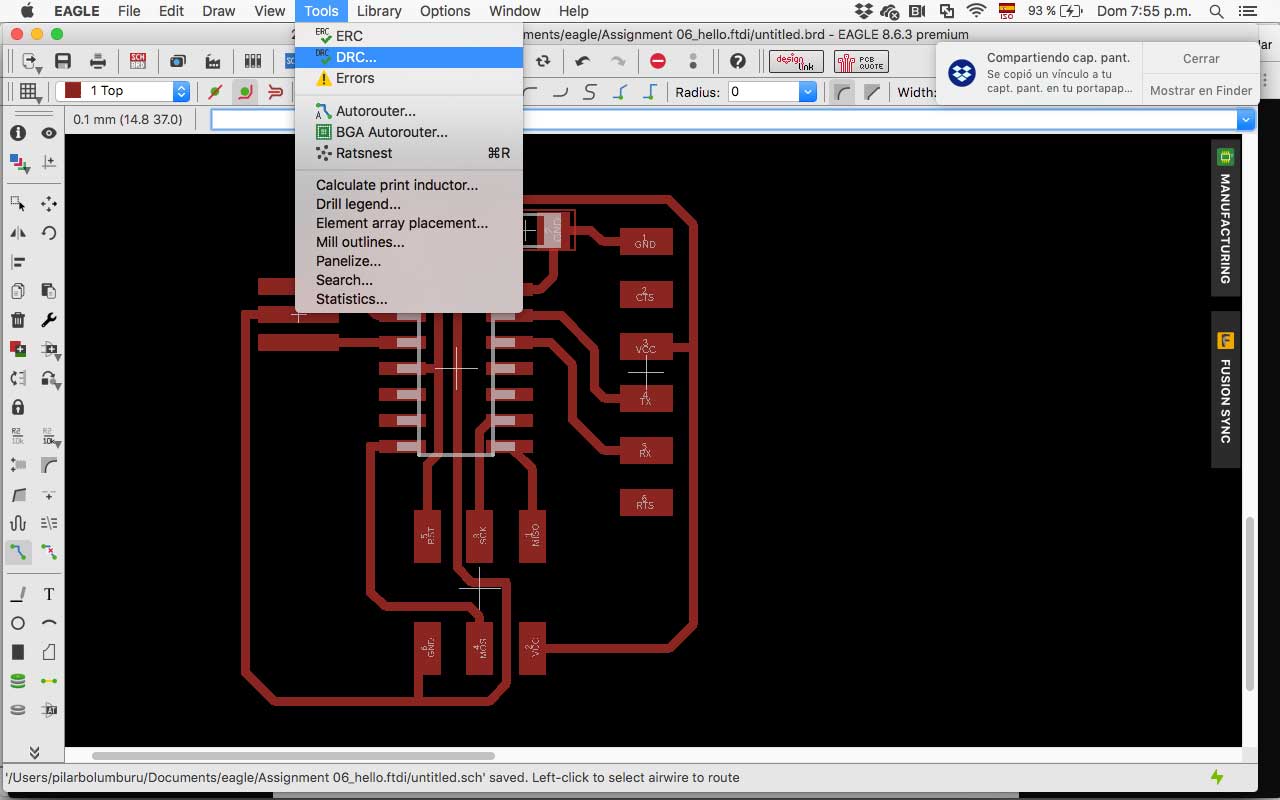Select the Route airwire tool
This screenshot has width=1280, height=800.
coord(18,551)
